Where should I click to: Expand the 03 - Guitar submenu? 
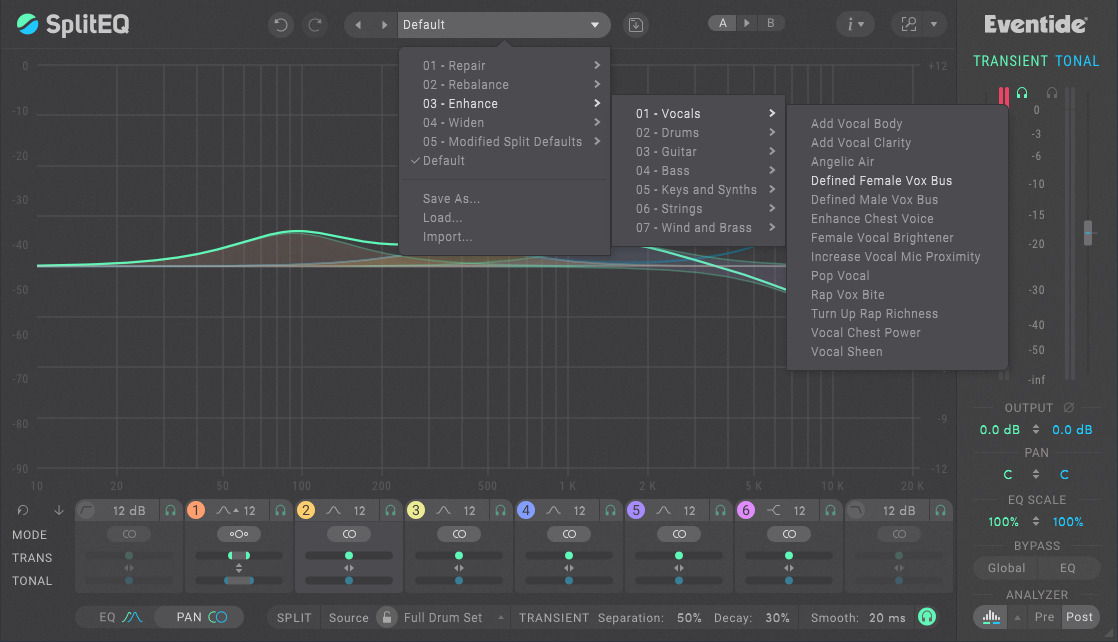tap(699, 152)
